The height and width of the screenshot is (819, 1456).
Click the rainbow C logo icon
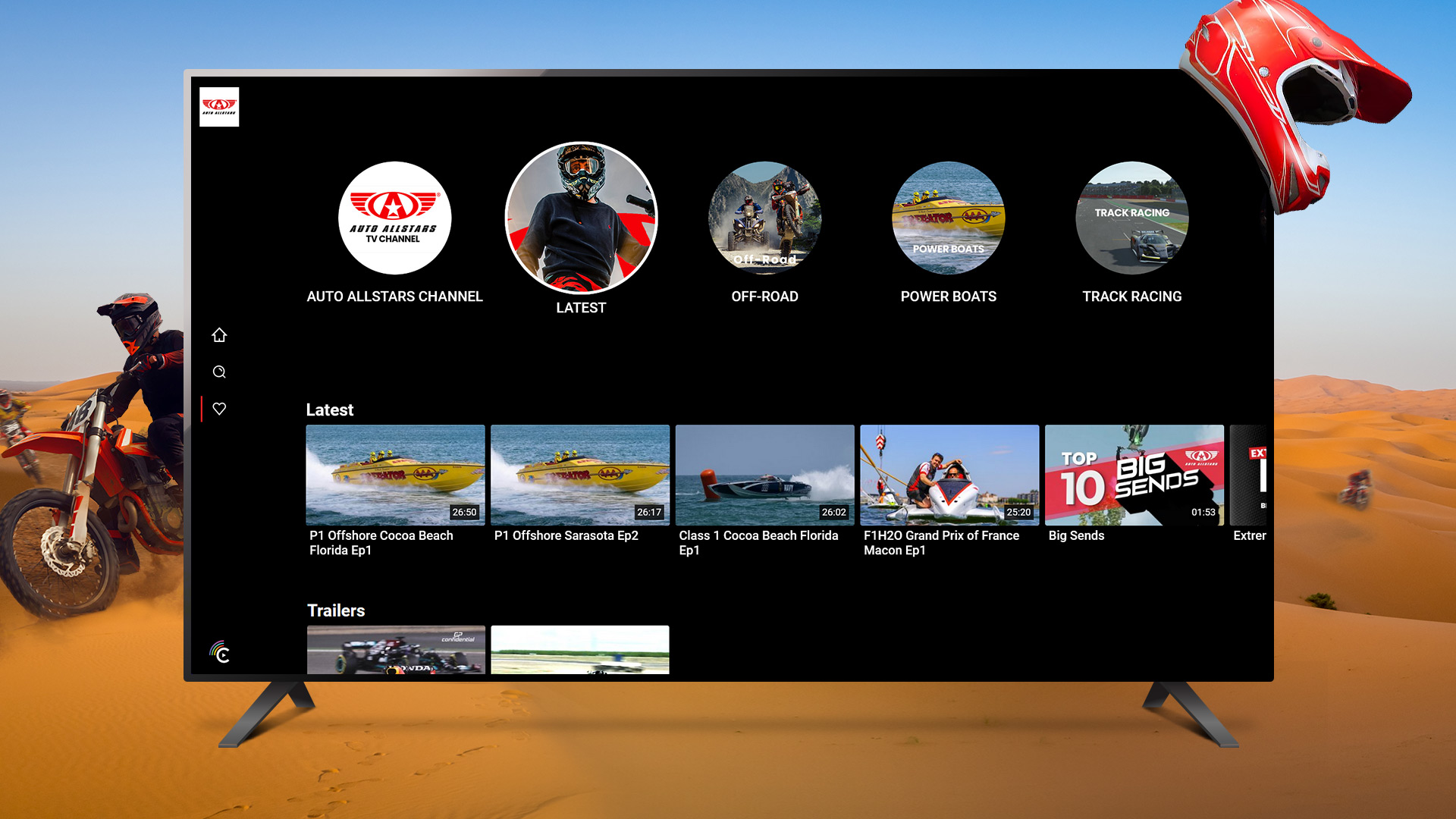[220, 652]
